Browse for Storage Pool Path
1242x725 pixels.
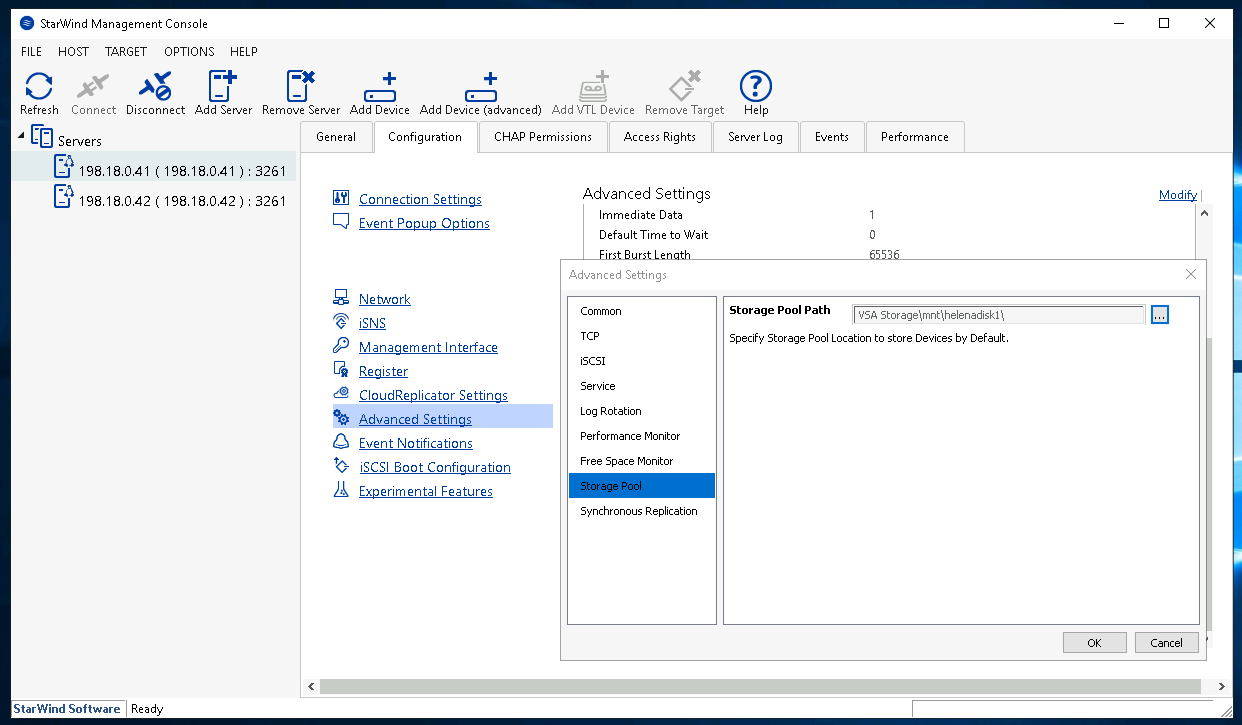point(1159,315)
